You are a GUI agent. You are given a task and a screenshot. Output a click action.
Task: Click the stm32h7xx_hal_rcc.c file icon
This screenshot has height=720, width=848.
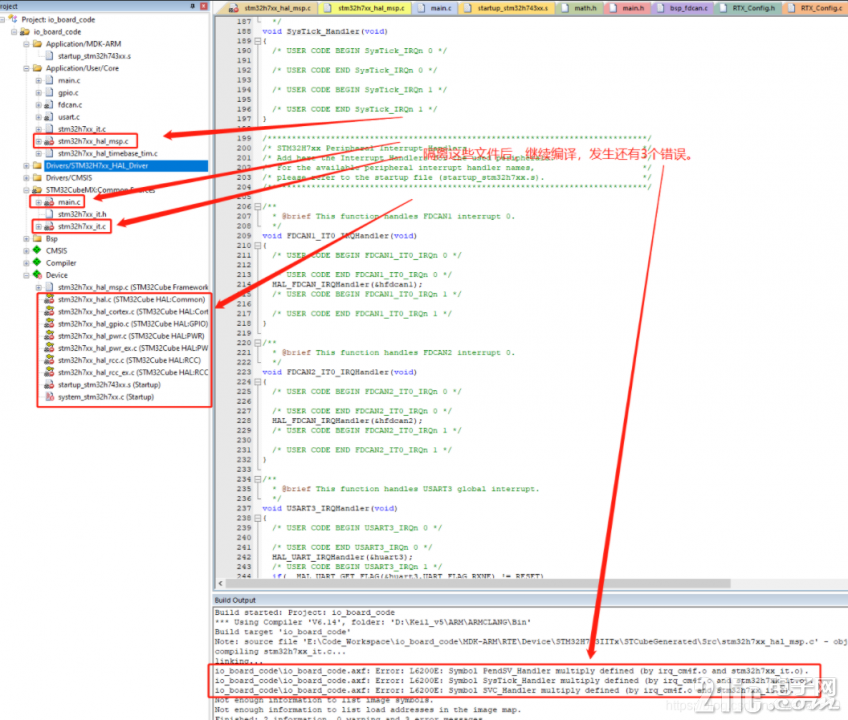(49, 360)
